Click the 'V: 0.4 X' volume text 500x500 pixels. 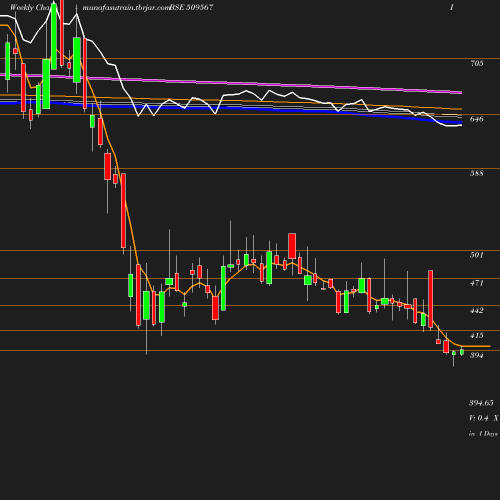click(x=484, y=418)
